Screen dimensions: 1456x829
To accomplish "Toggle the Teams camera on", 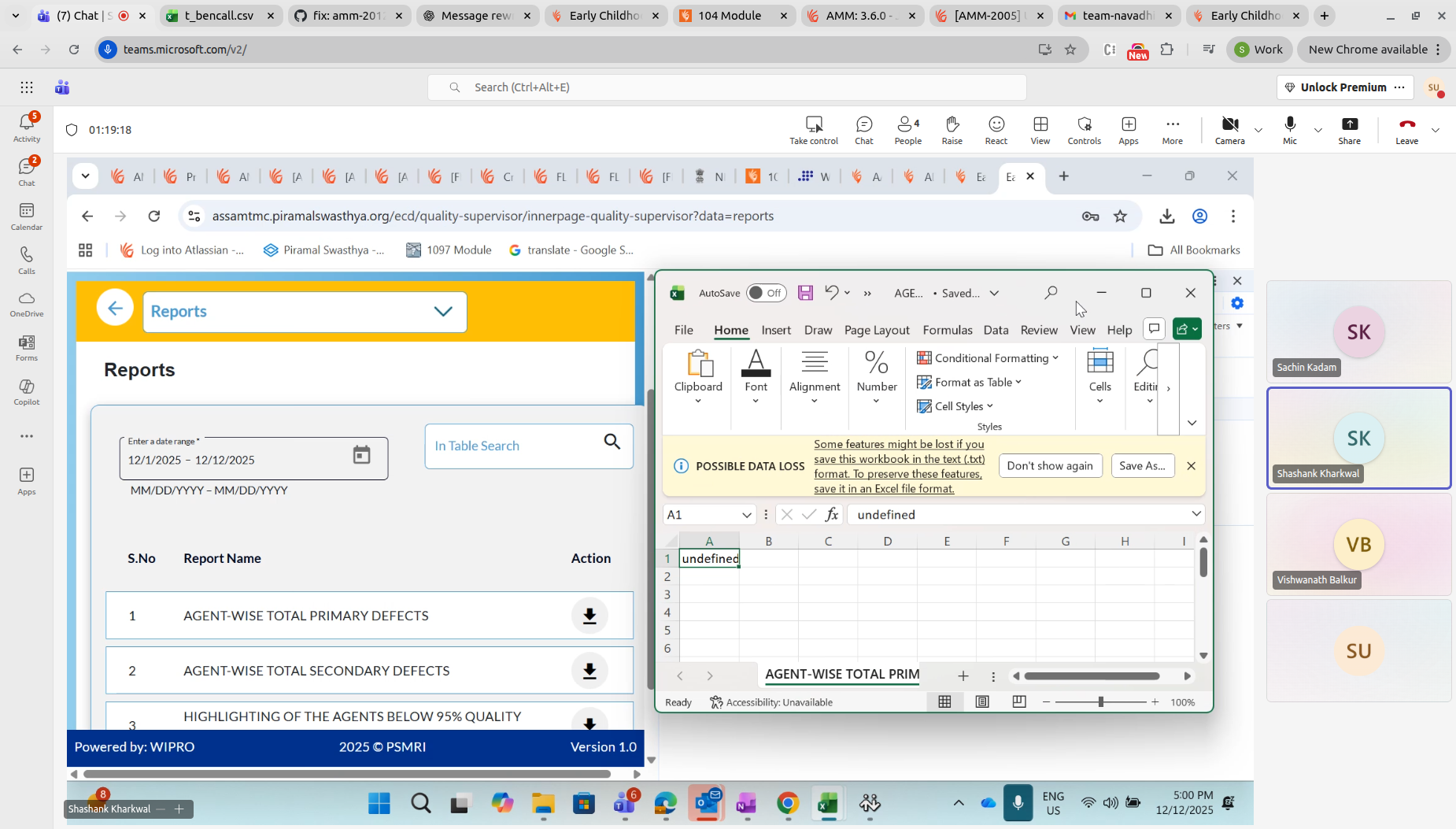I will [1229, 130].
